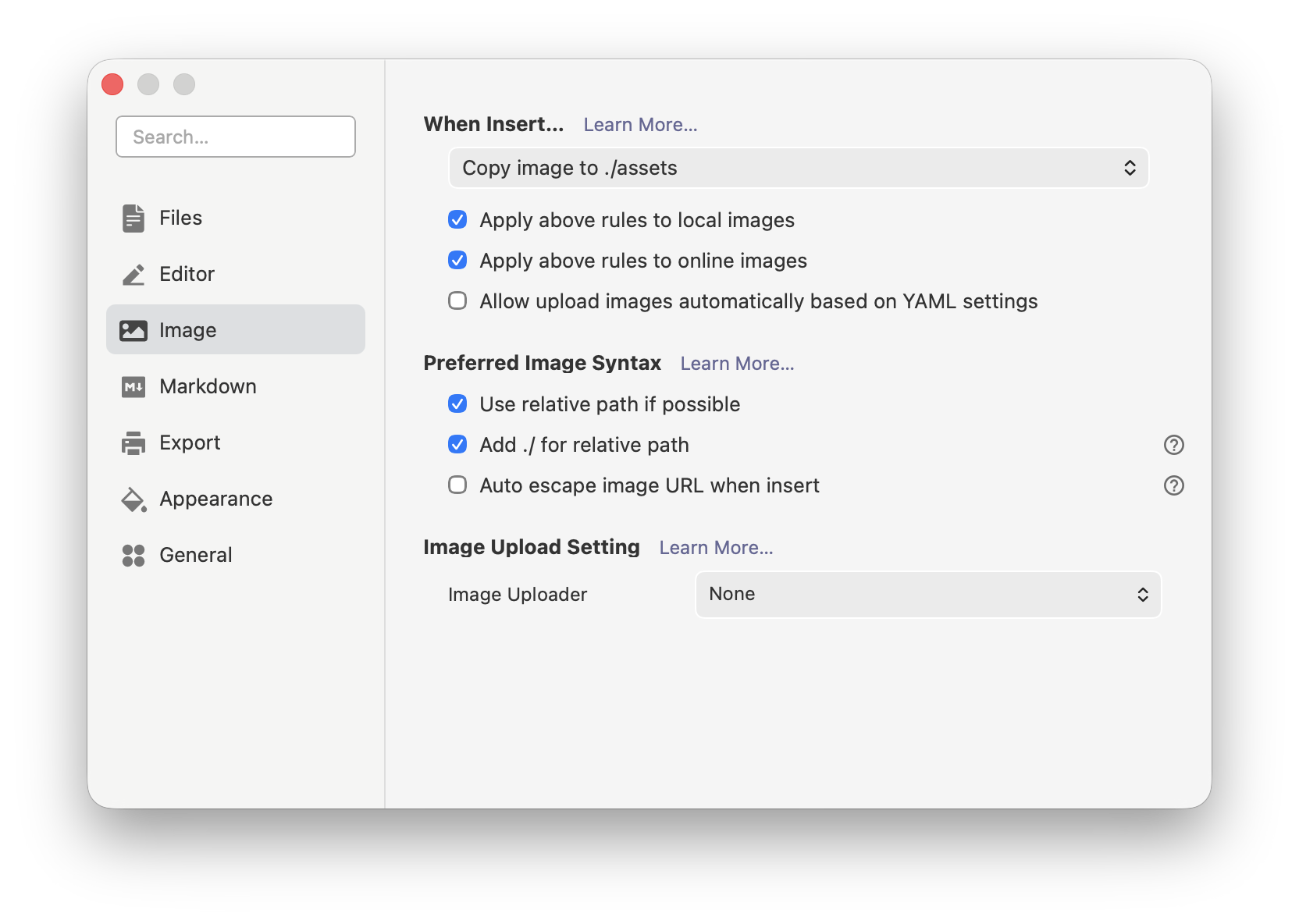Open the Copy image to ./assets dropdown
Image resolution: width=1299 pixels, height=924 pixels.
click(798, 168)
